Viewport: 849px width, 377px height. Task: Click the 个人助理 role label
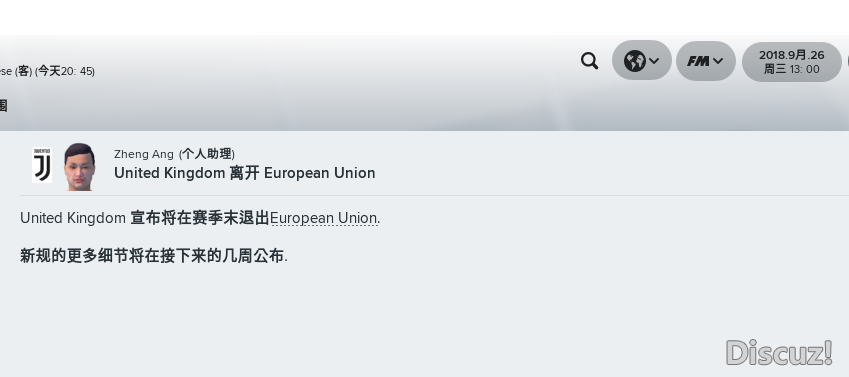click(x=206, y=154)
